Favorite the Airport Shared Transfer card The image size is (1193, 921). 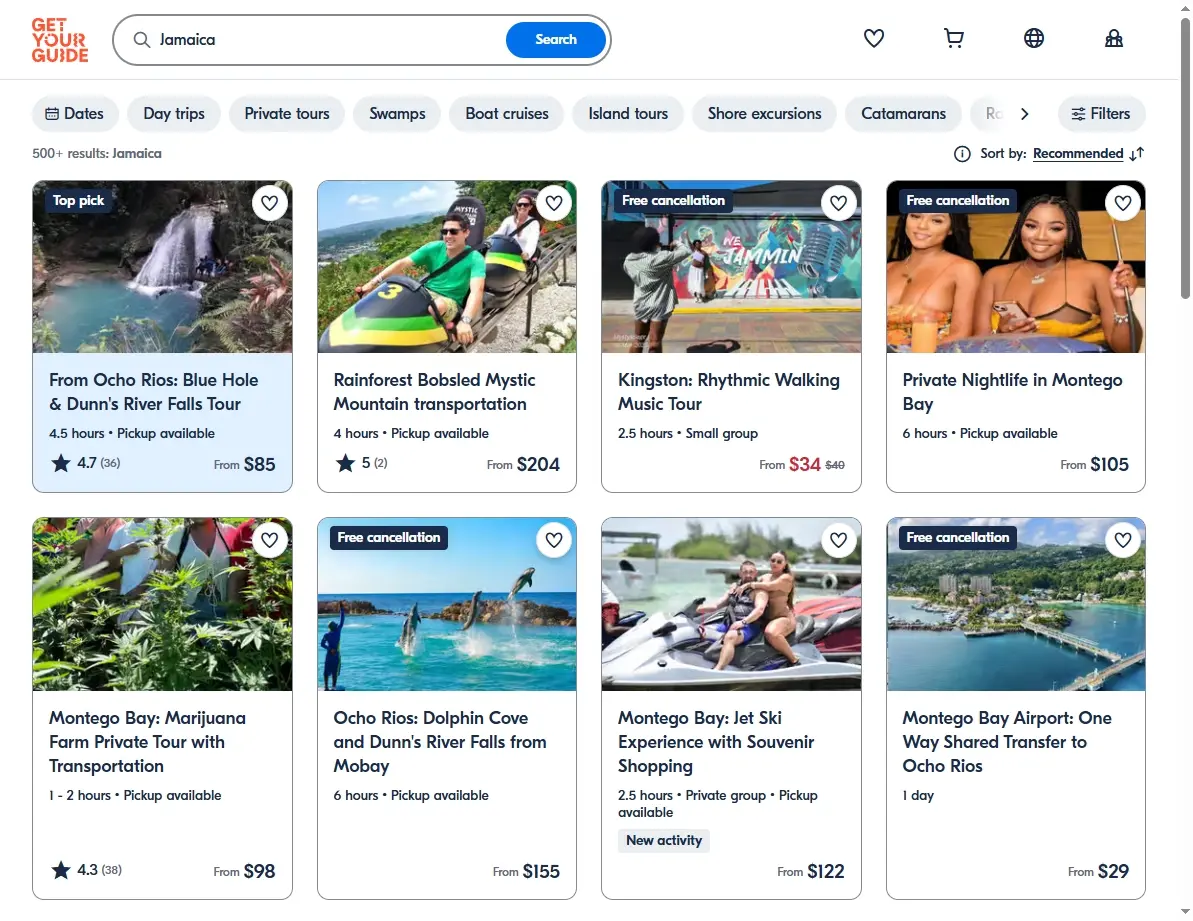coord(1123,540)
